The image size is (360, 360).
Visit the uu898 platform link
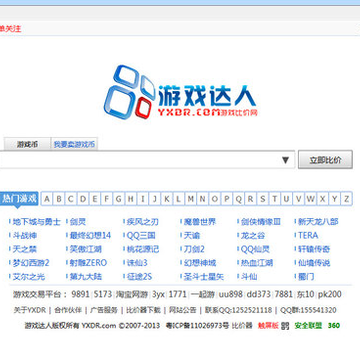point(231,294)
